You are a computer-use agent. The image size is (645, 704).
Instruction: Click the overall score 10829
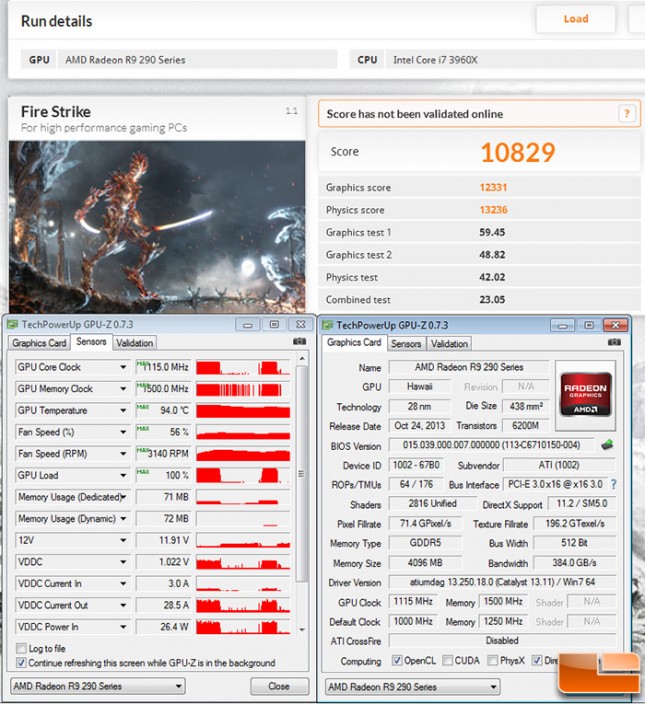(518, 152)
